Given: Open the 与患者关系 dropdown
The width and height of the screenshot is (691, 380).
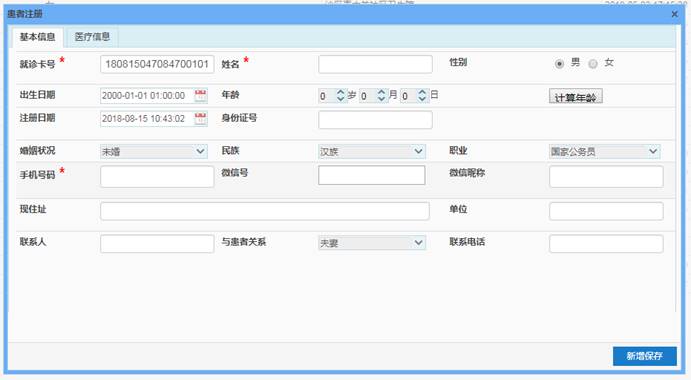Looking at the screenshot, I should point(372,242).
